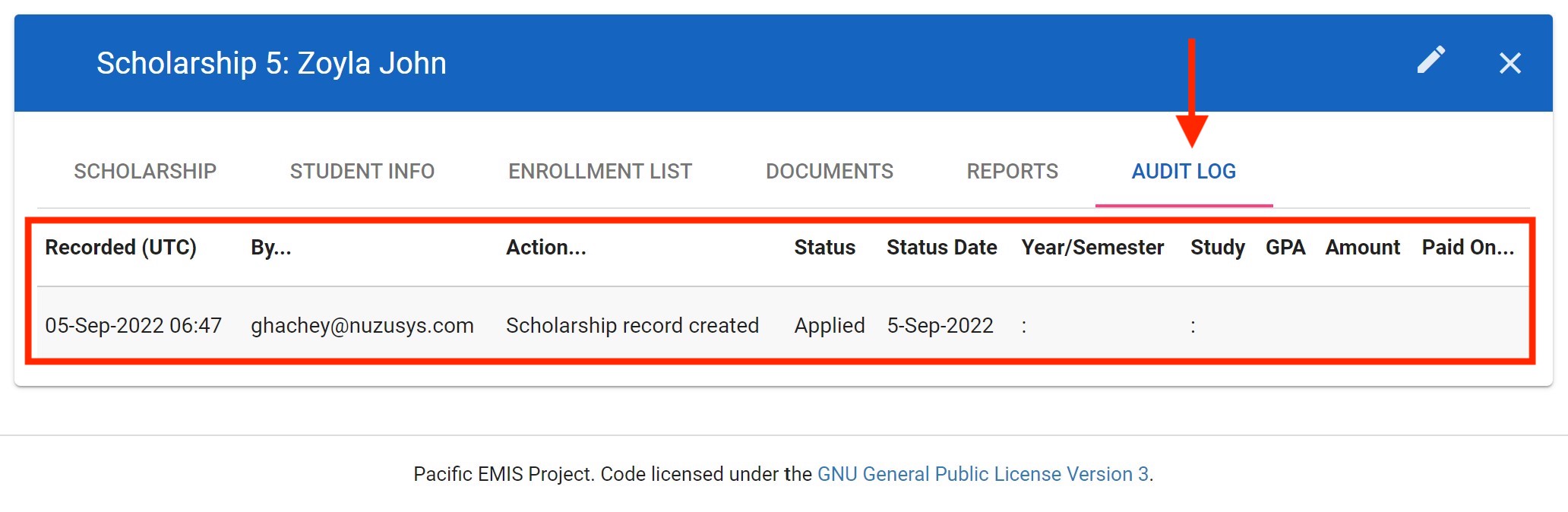Open the Reports tab
Viewport: 1568px width, 512px height.
1012,172
